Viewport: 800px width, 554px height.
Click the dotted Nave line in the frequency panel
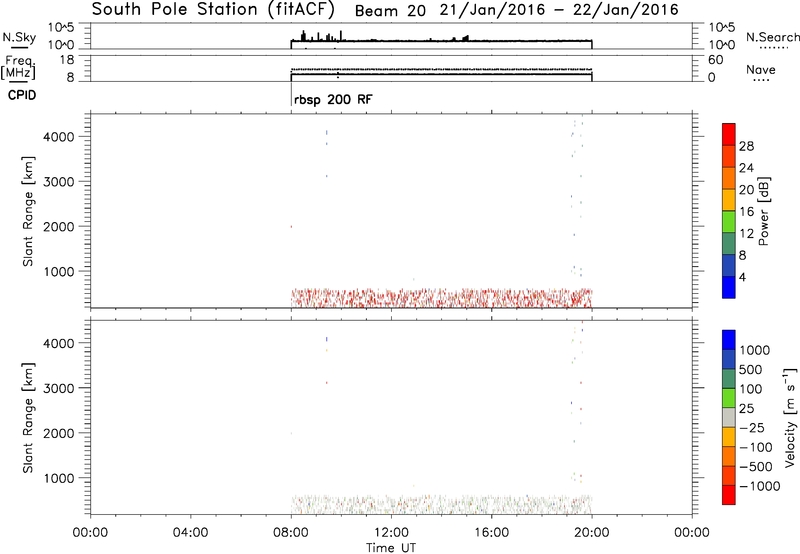coord(441,69)
